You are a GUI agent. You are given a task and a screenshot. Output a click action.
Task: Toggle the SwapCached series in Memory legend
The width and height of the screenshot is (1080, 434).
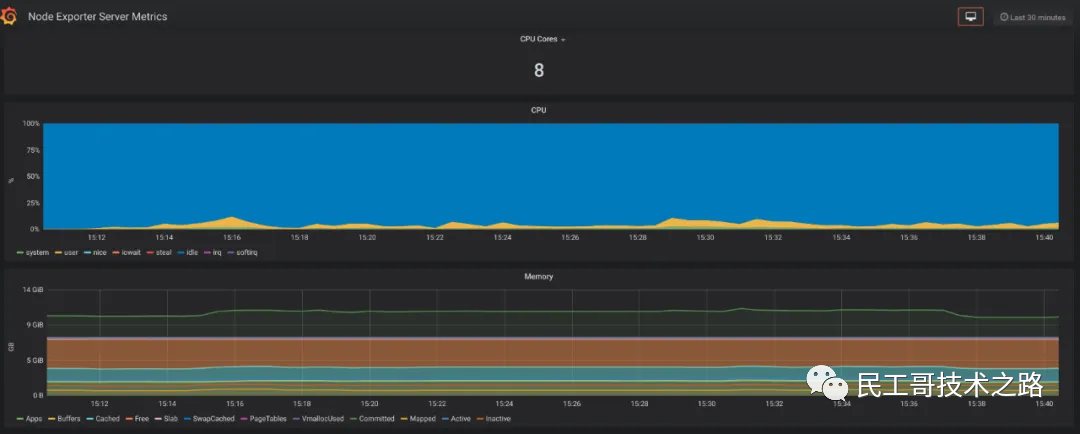coord(209,419)
